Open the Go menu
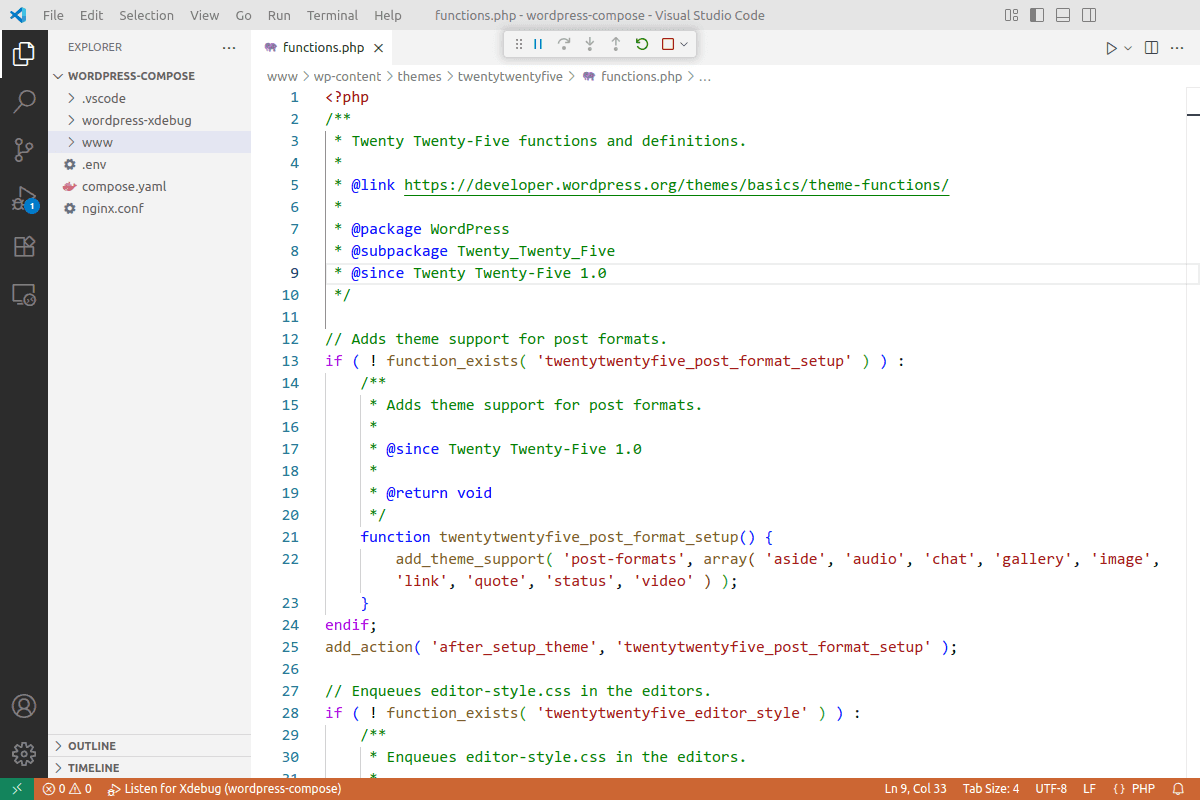Viewport: 1200px width, 800px height. click(244, 15)
